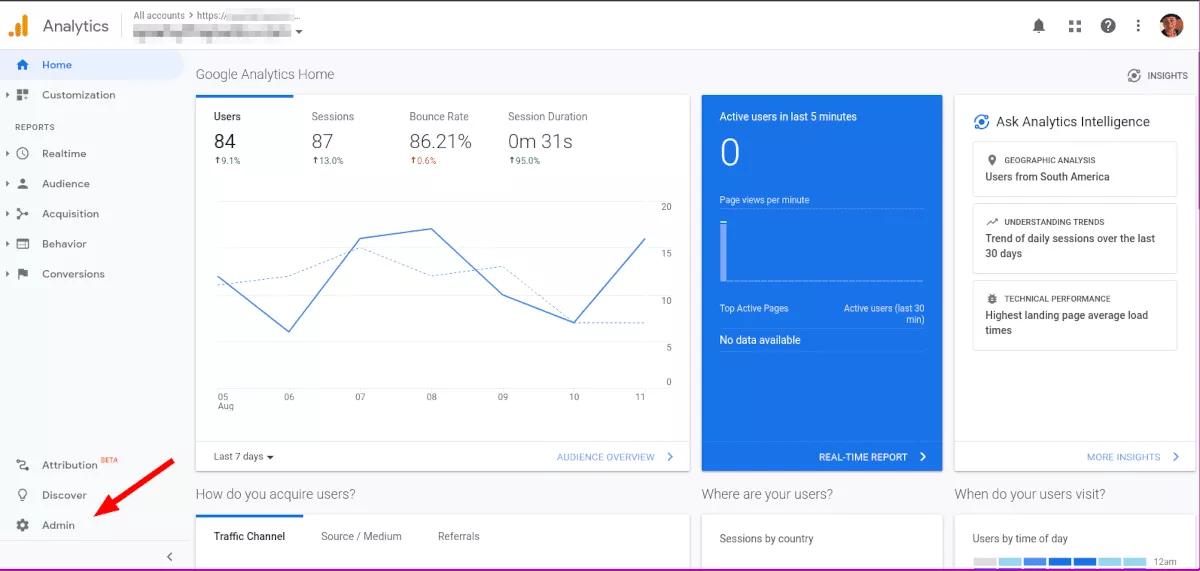The image size is (1200, 571).
Task: Click the Technical Performance gear icon
Action: [x=992, y=299]
